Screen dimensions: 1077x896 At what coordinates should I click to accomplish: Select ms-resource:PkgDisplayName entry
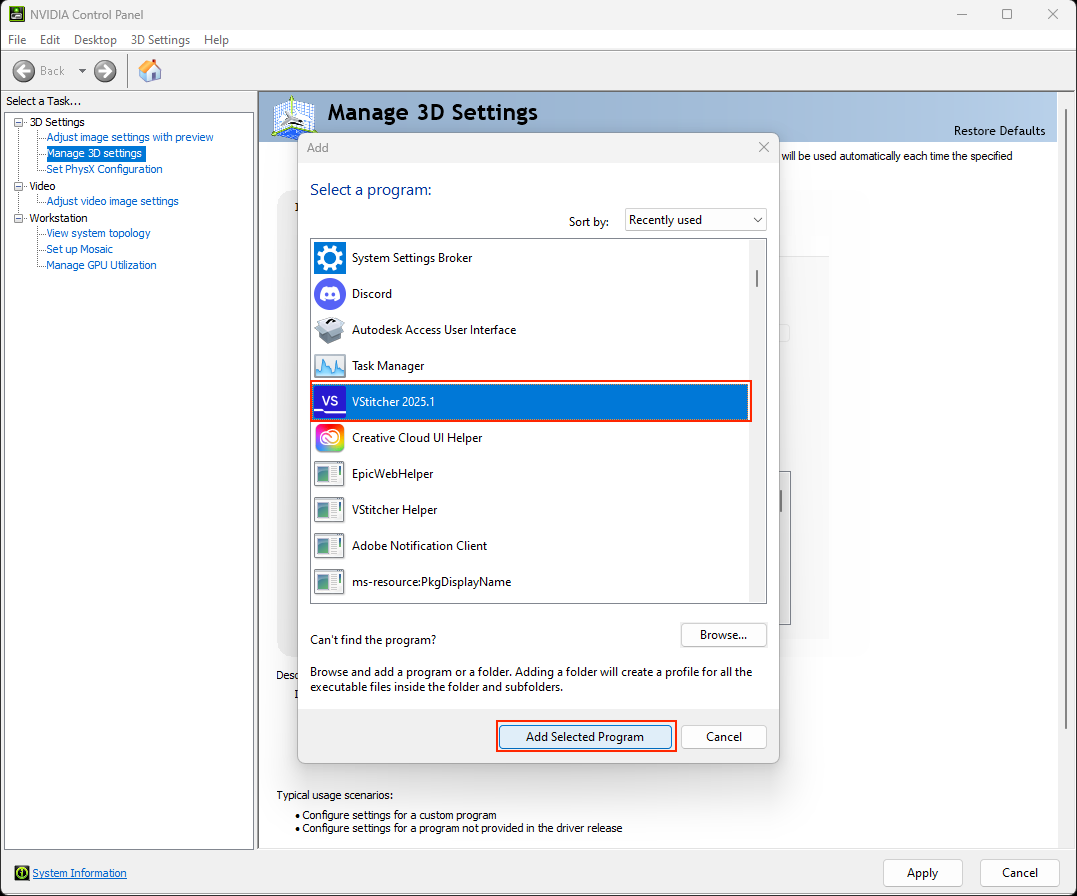[530, 582]
